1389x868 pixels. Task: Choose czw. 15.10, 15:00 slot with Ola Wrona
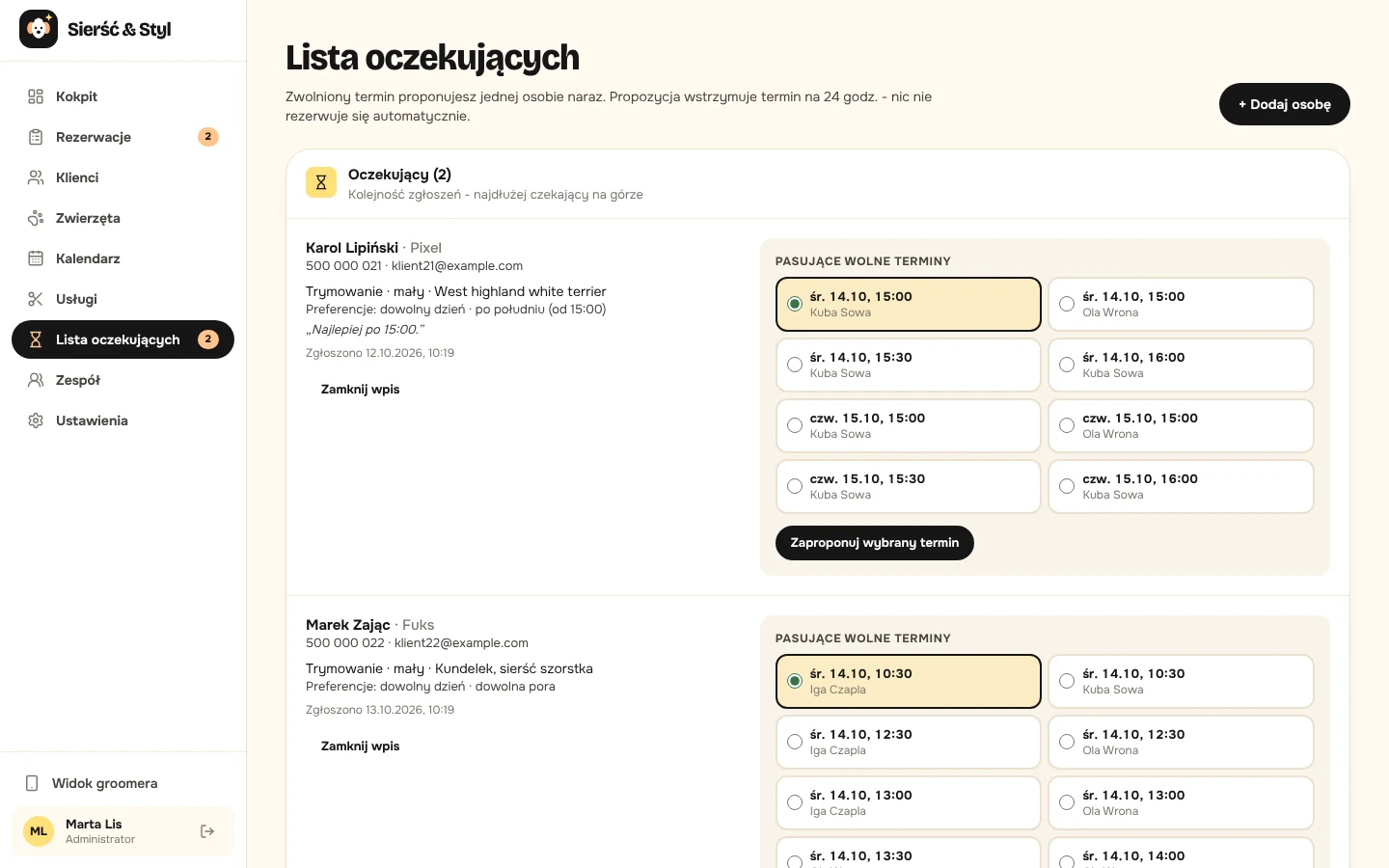point(1181,425)
